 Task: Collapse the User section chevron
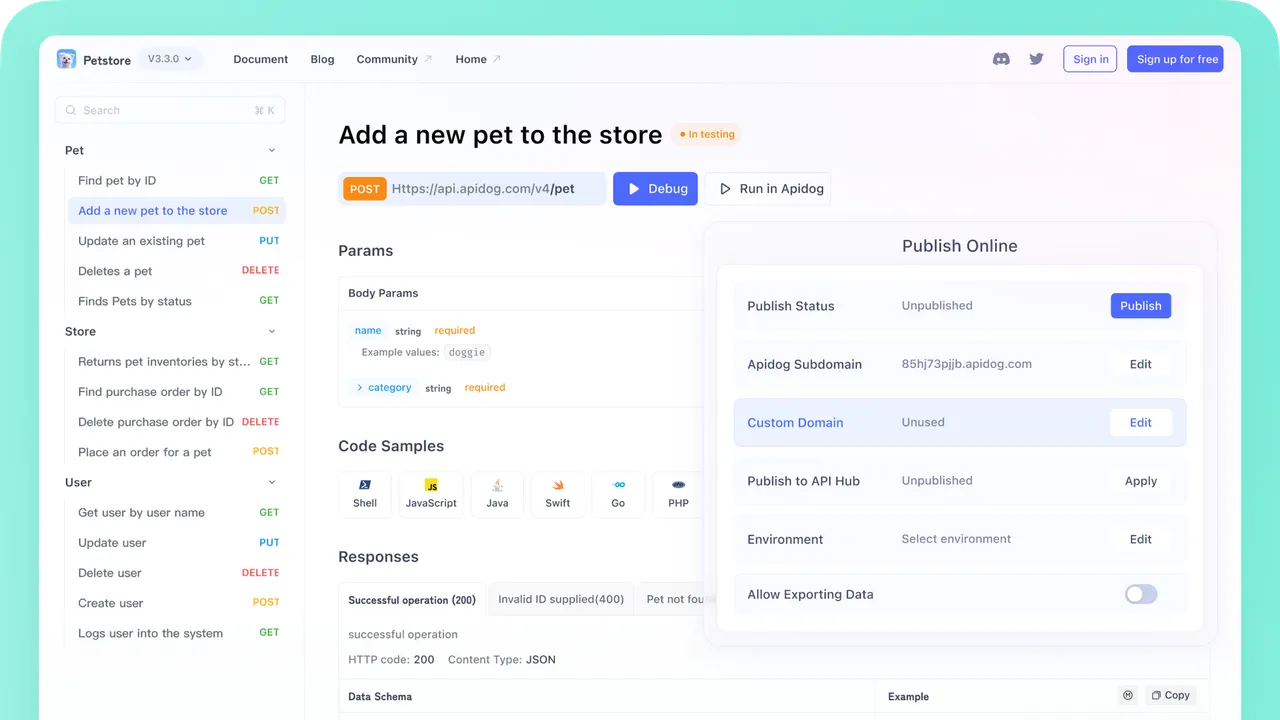click(x=272, y=482)
